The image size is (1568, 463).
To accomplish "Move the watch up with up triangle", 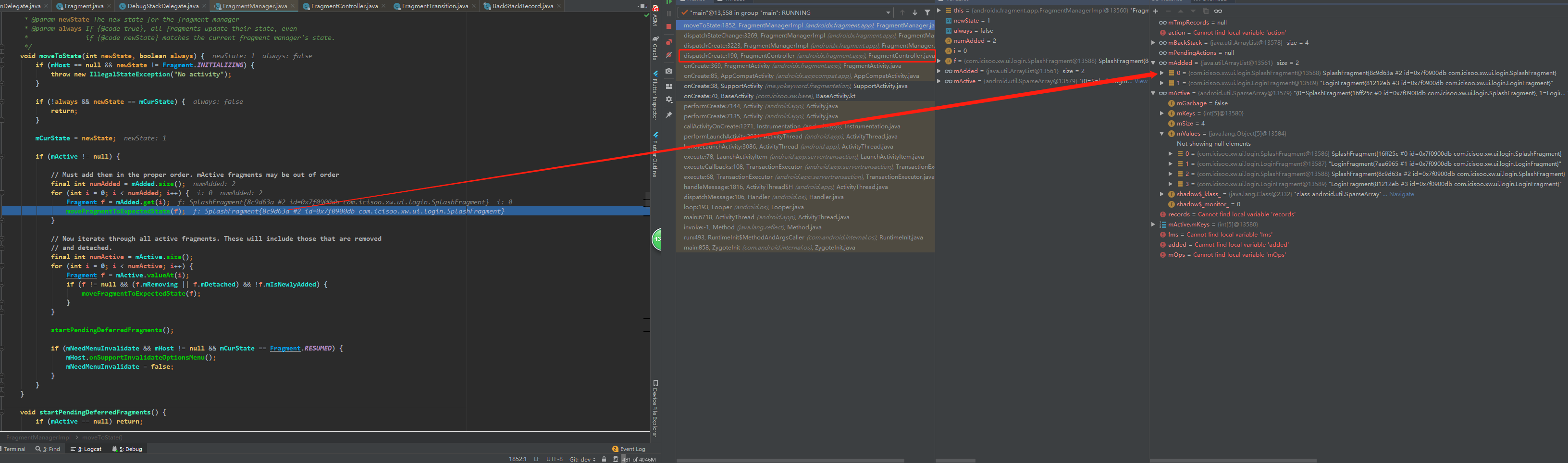I will pos(1181,11).
